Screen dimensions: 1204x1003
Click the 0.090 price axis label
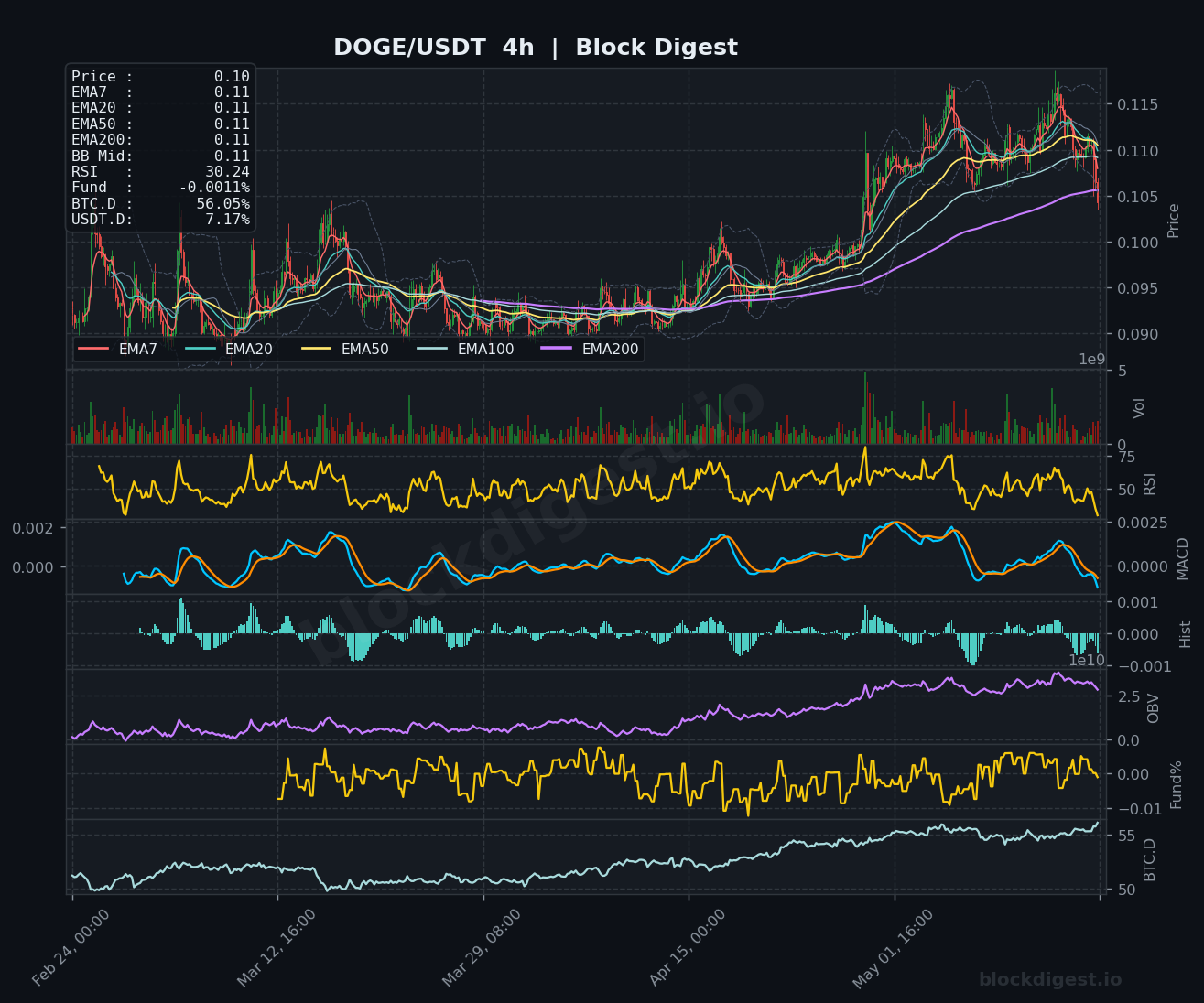coord(1136,334)
